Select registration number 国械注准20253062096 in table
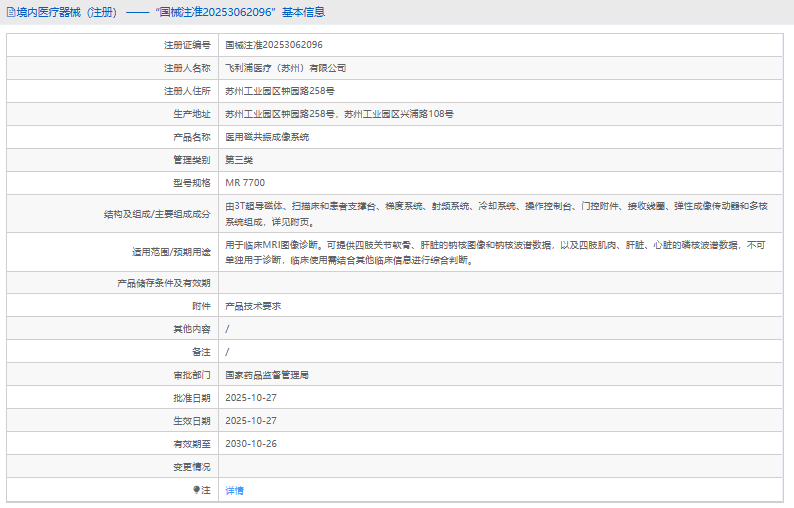The height and width of the screenshot is (508, 794). [274, 45]
